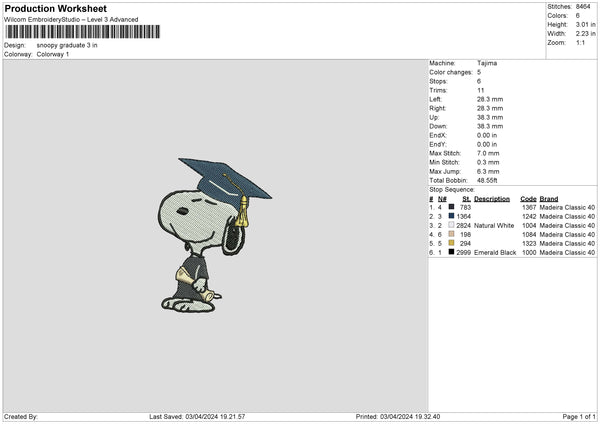Click the Stitches value '8464'
This screenshot has width=600, height=424.
[x=583, y=7]
